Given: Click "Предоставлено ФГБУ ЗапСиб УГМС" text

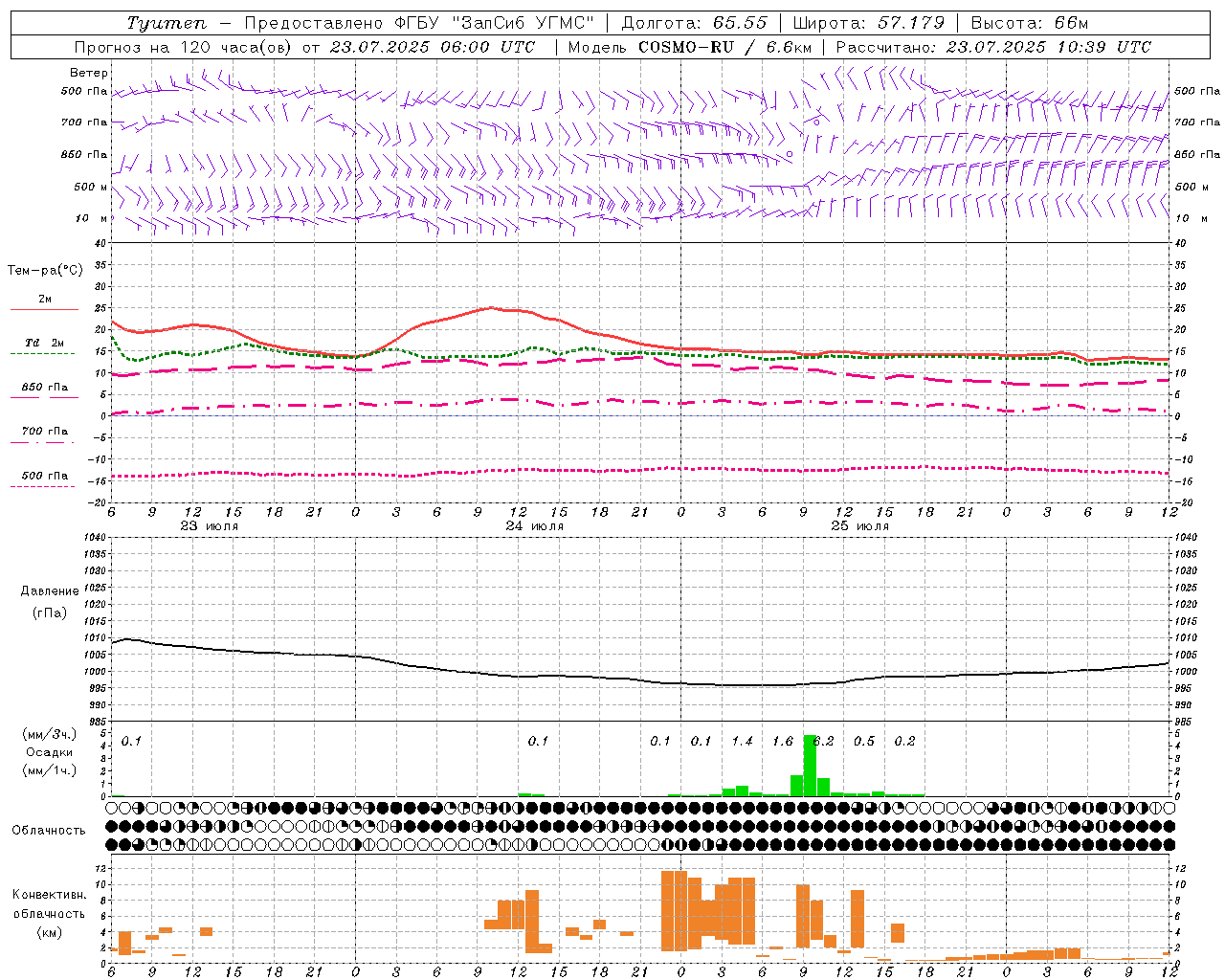Looking at the screenshot, I should pyautogui.click(x=421, y=23).
